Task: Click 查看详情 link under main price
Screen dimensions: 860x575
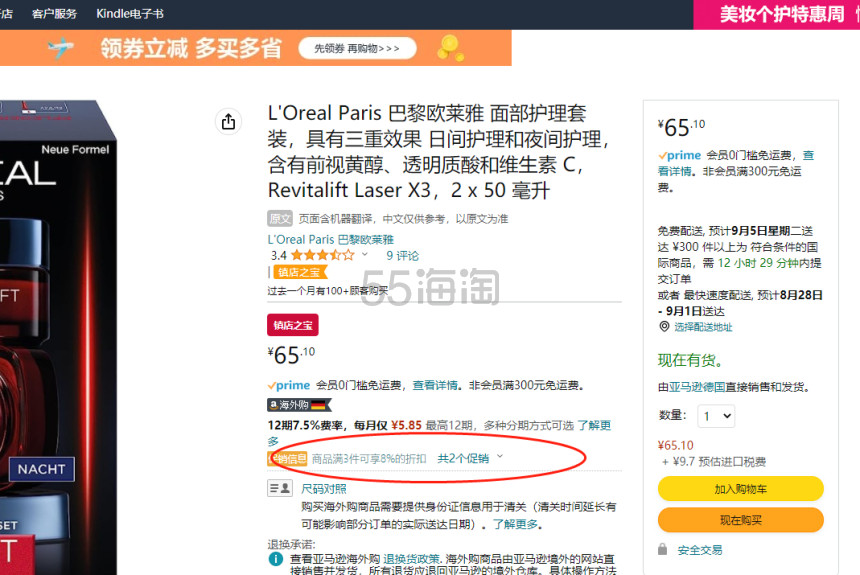Action: click(434, 385)
